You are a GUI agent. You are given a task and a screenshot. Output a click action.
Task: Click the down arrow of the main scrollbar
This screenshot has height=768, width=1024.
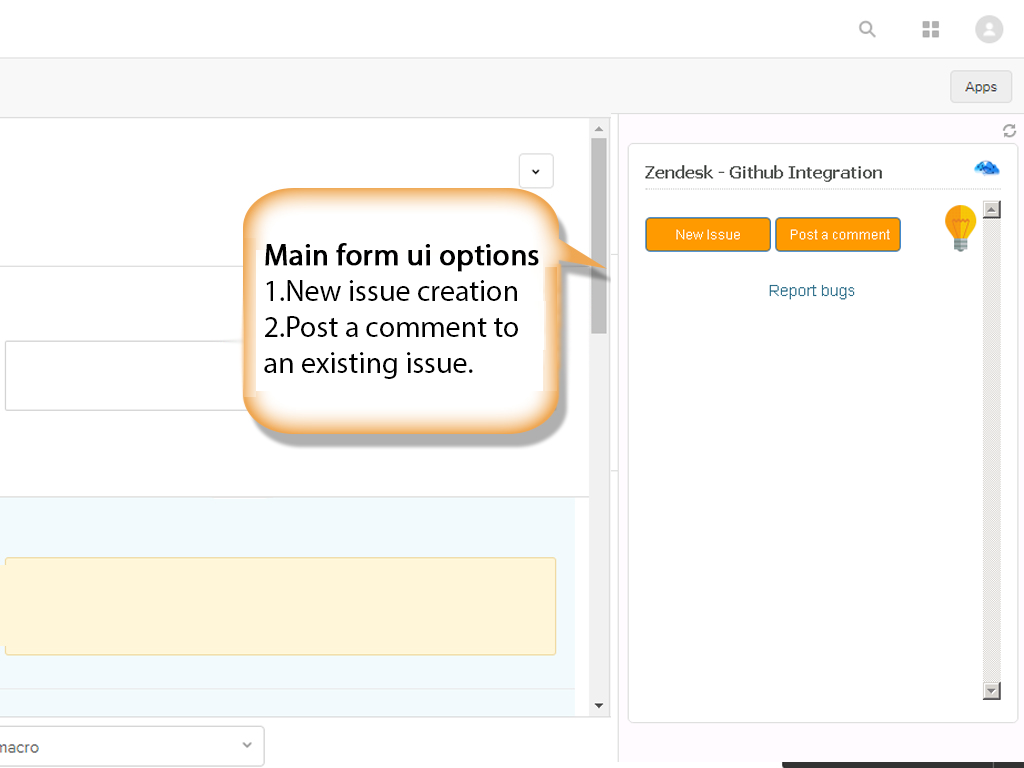[x=598, y=706]
